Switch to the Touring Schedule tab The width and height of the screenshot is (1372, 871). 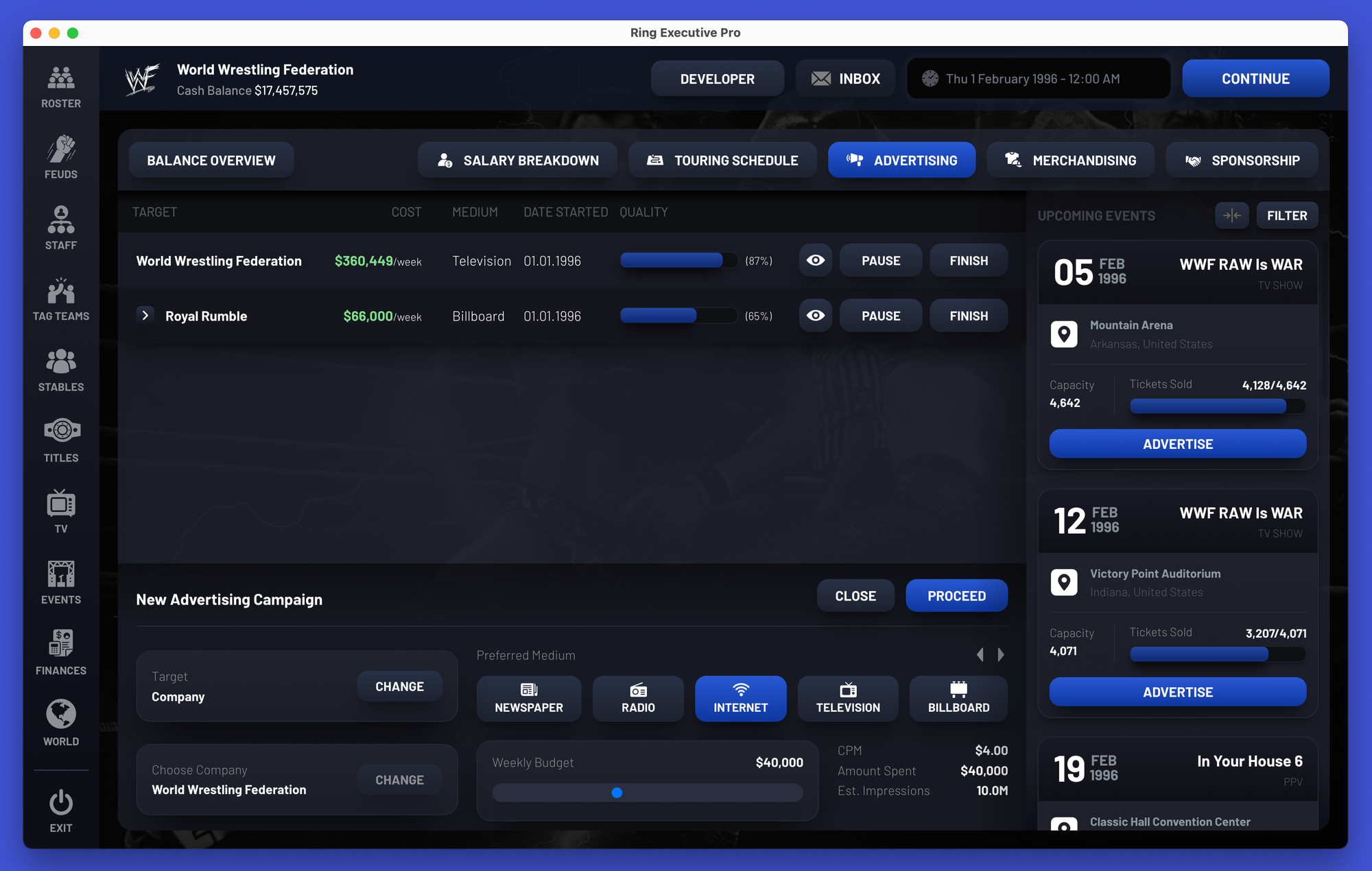pos(722,160)
